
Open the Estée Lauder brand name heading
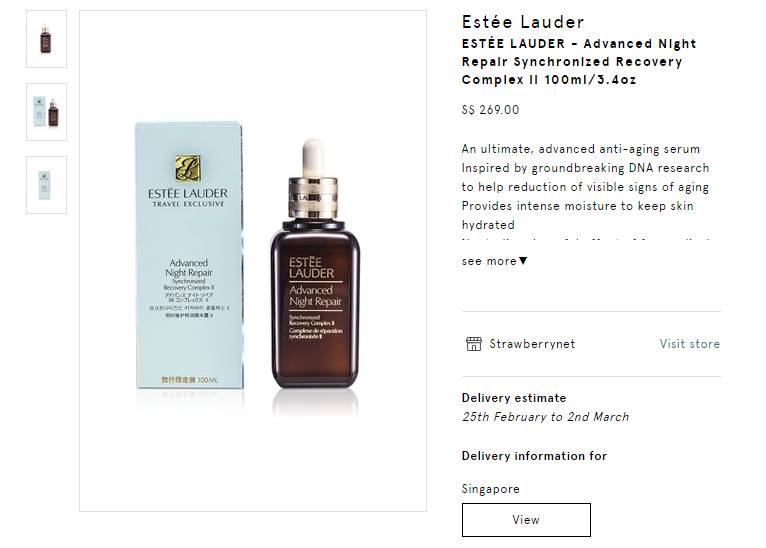coord(523,22)
